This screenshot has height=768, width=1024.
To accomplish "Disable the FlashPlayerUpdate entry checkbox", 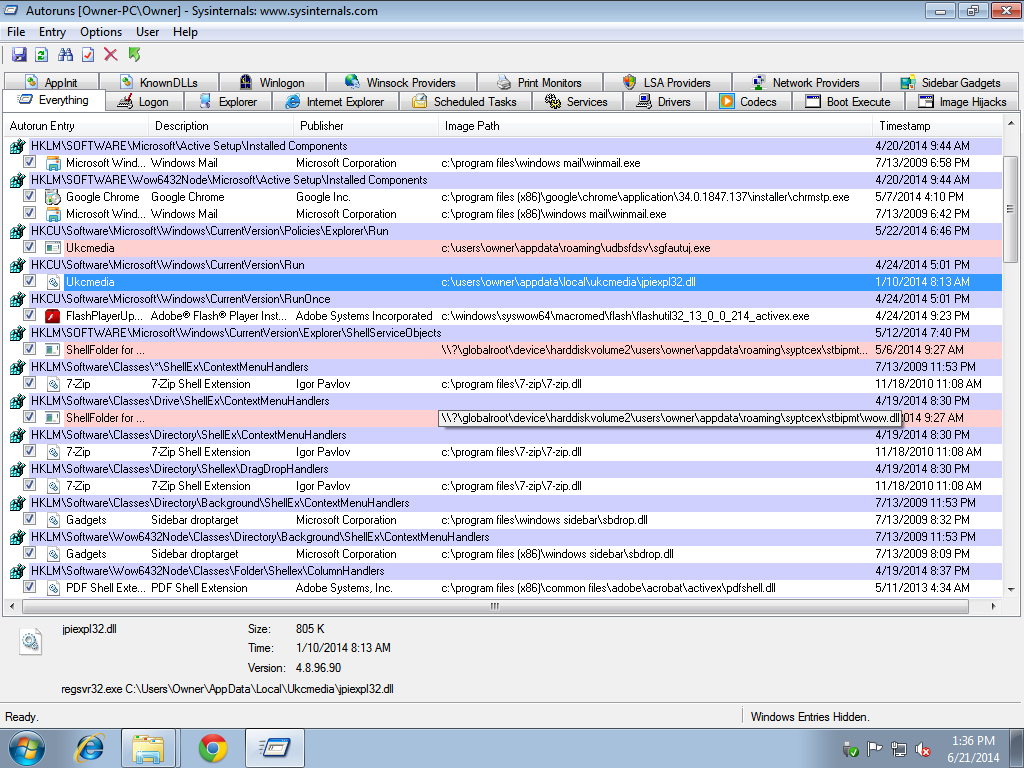I will tap(30, 316).
